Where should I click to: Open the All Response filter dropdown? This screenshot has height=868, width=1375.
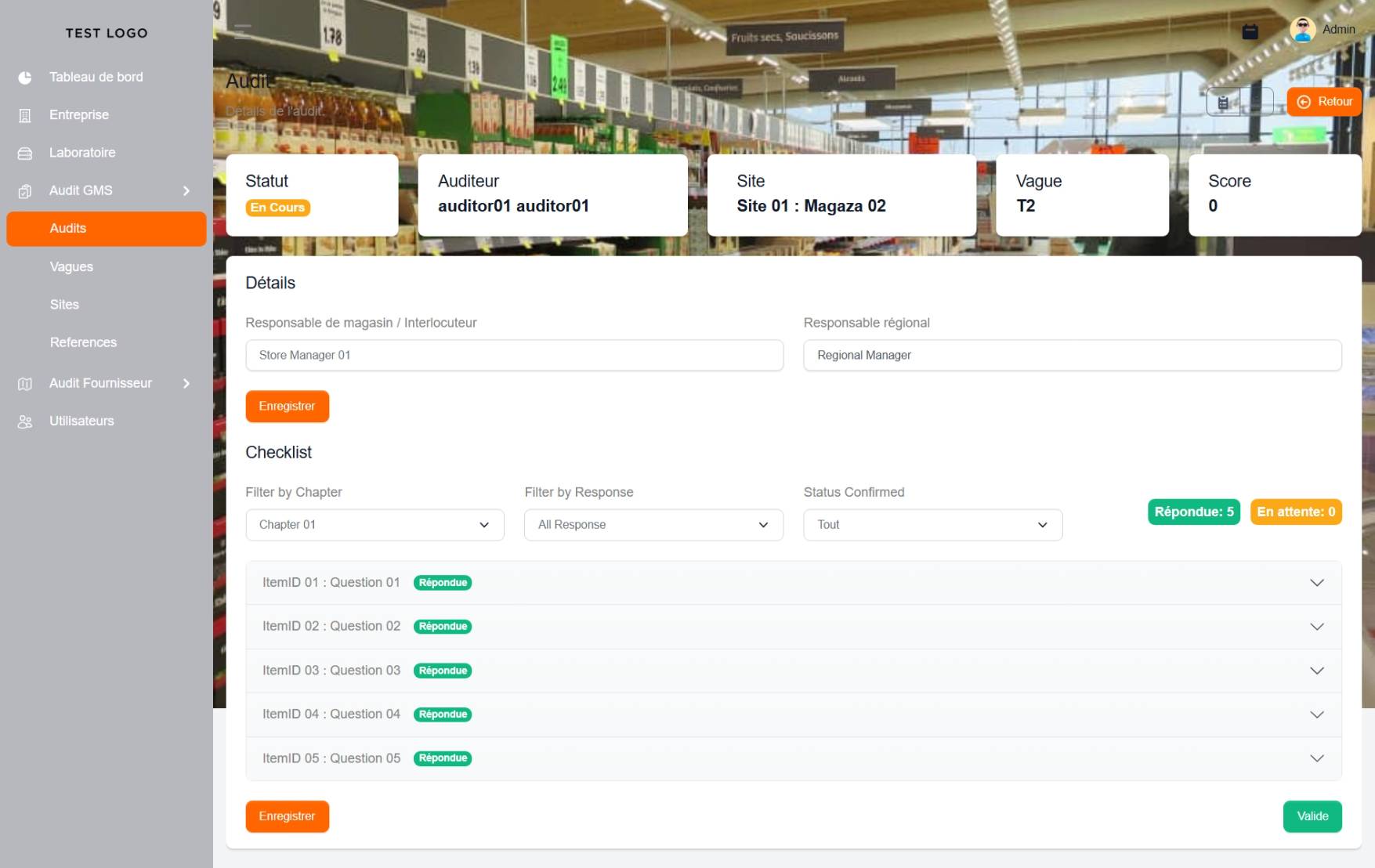[653, 524]
